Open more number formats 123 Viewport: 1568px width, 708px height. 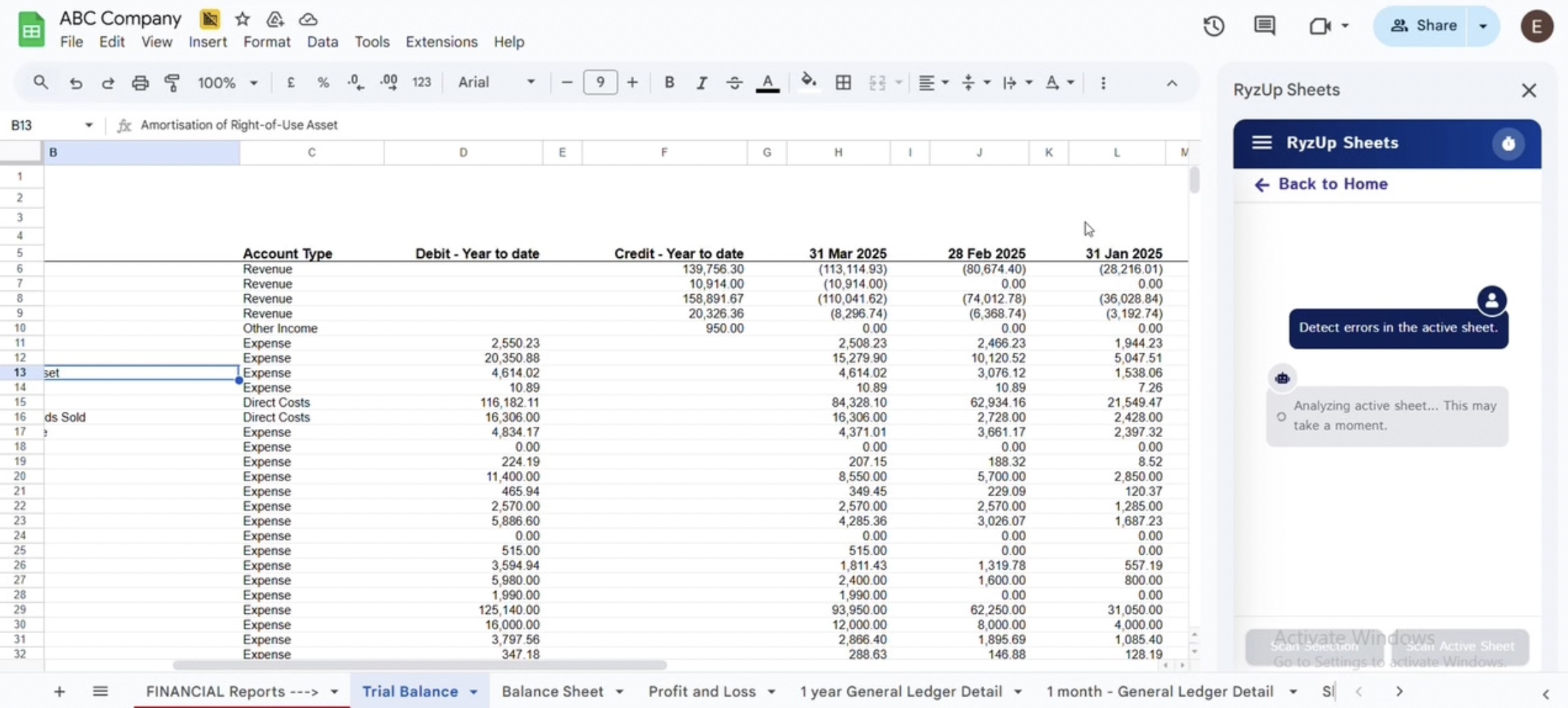422,82
